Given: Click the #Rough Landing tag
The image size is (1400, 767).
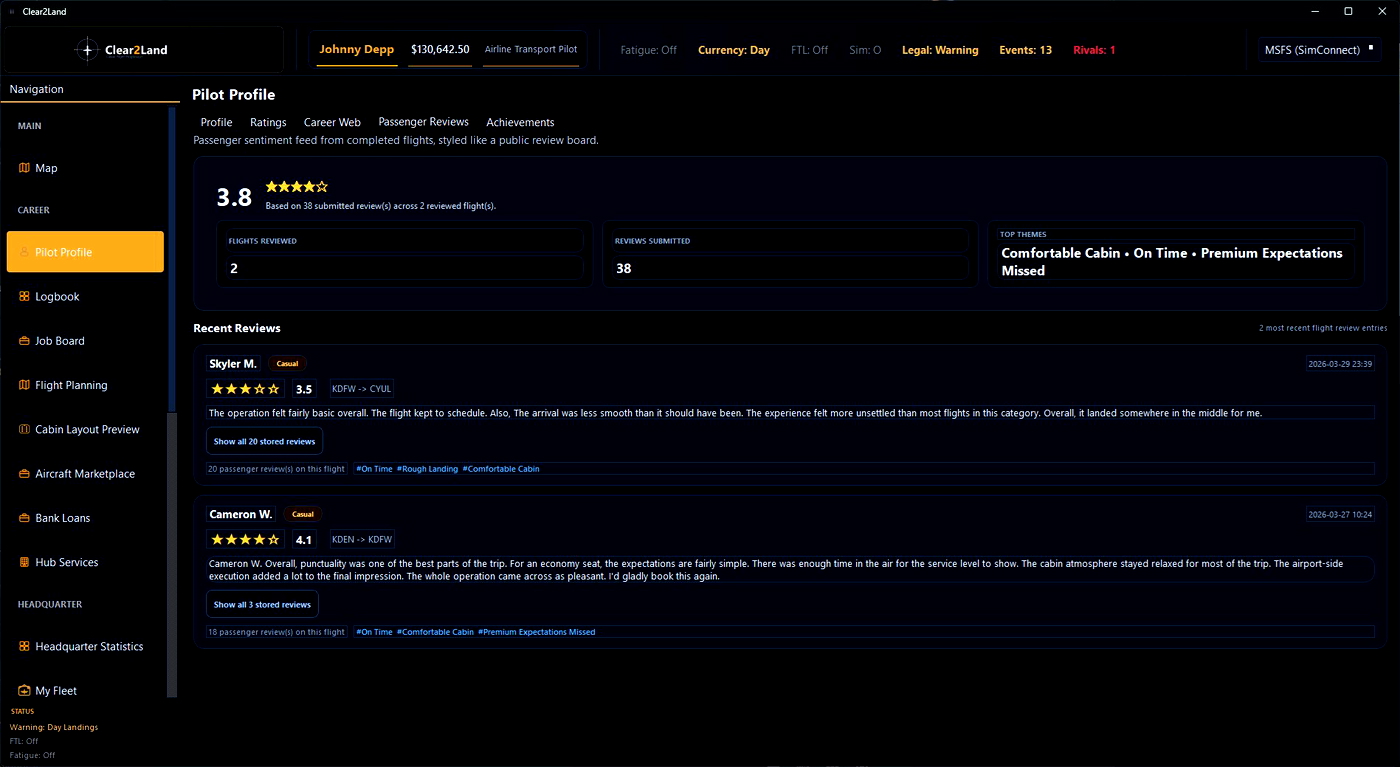Looking at the screenshot, I should [427, 469].
